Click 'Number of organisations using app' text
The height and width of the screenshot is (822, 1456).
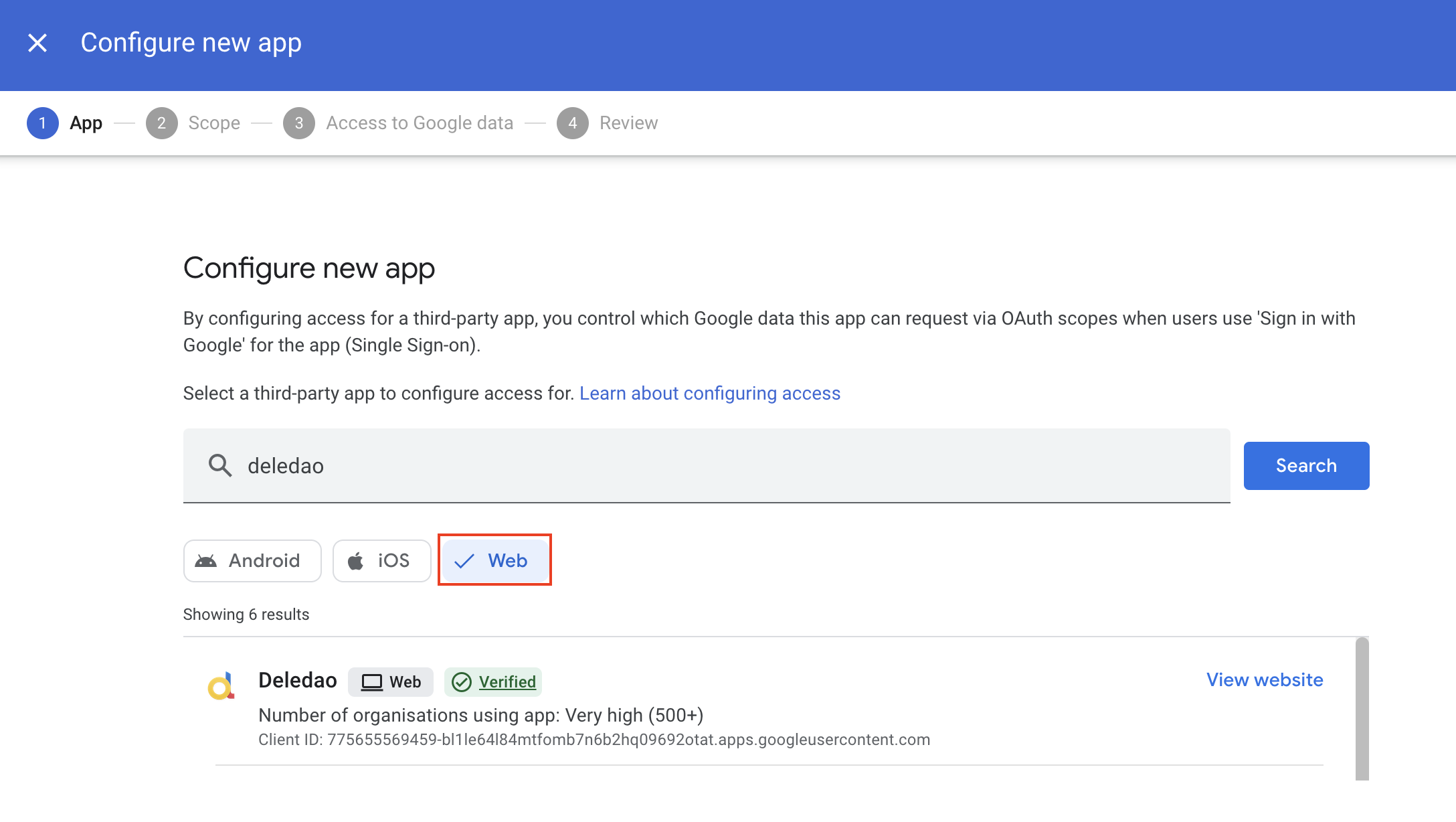480,716
